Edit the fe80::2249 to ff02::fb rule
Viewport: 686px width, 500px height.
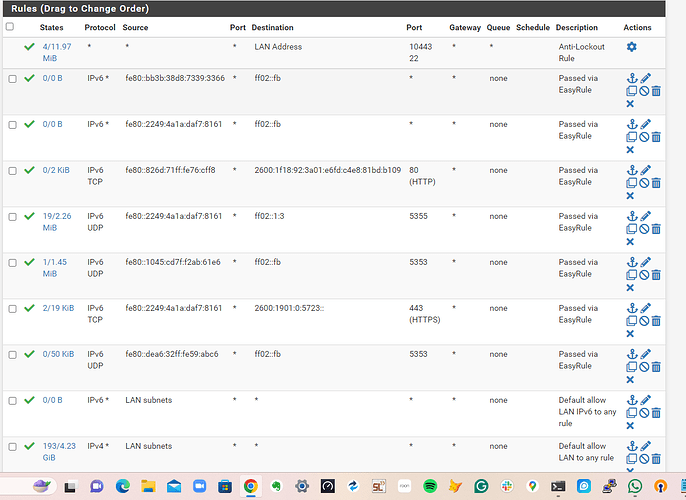point(645,124)
